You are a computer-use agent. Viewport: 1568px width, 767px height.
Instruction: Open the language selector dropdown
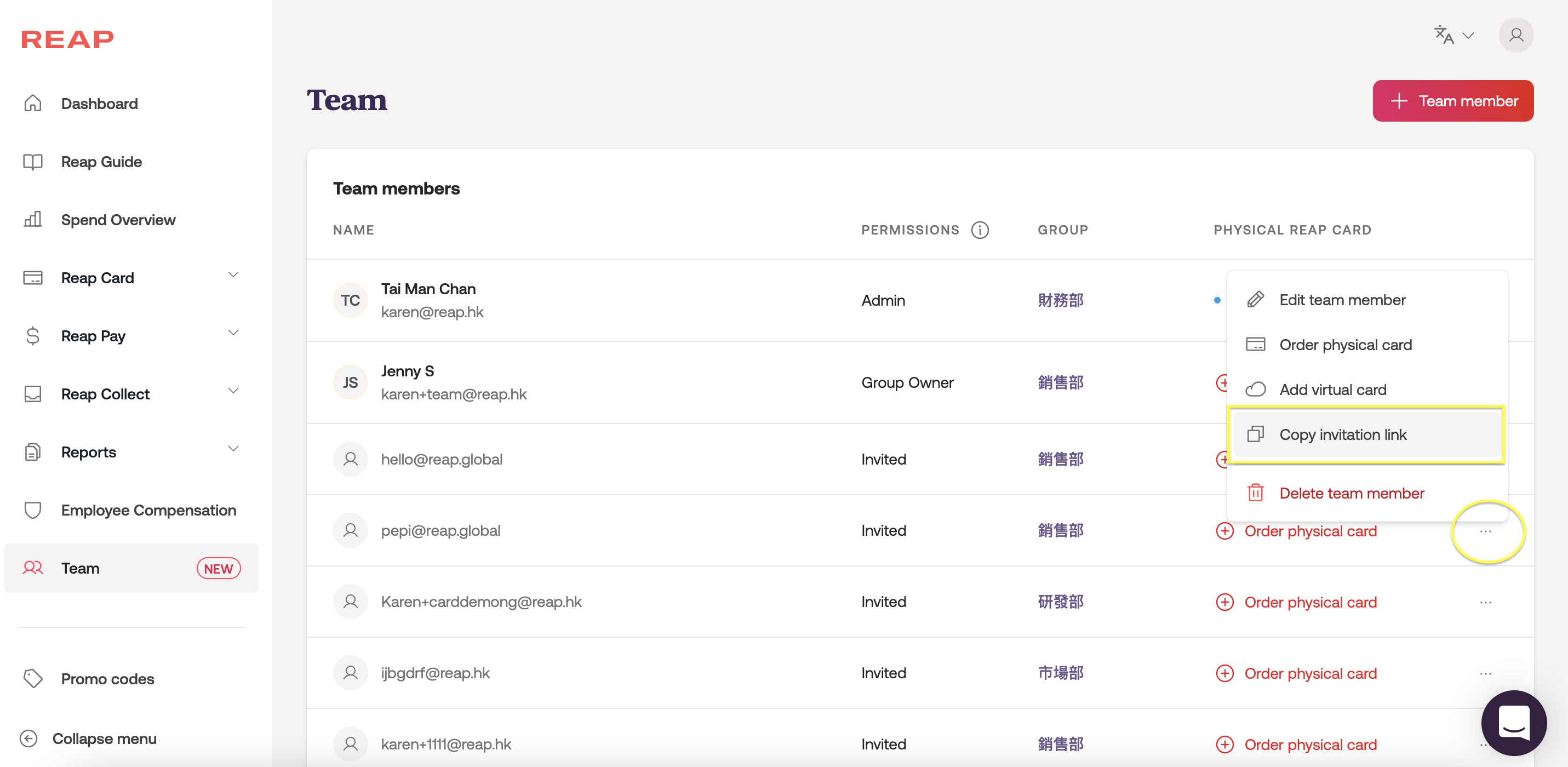point(1453,35)
